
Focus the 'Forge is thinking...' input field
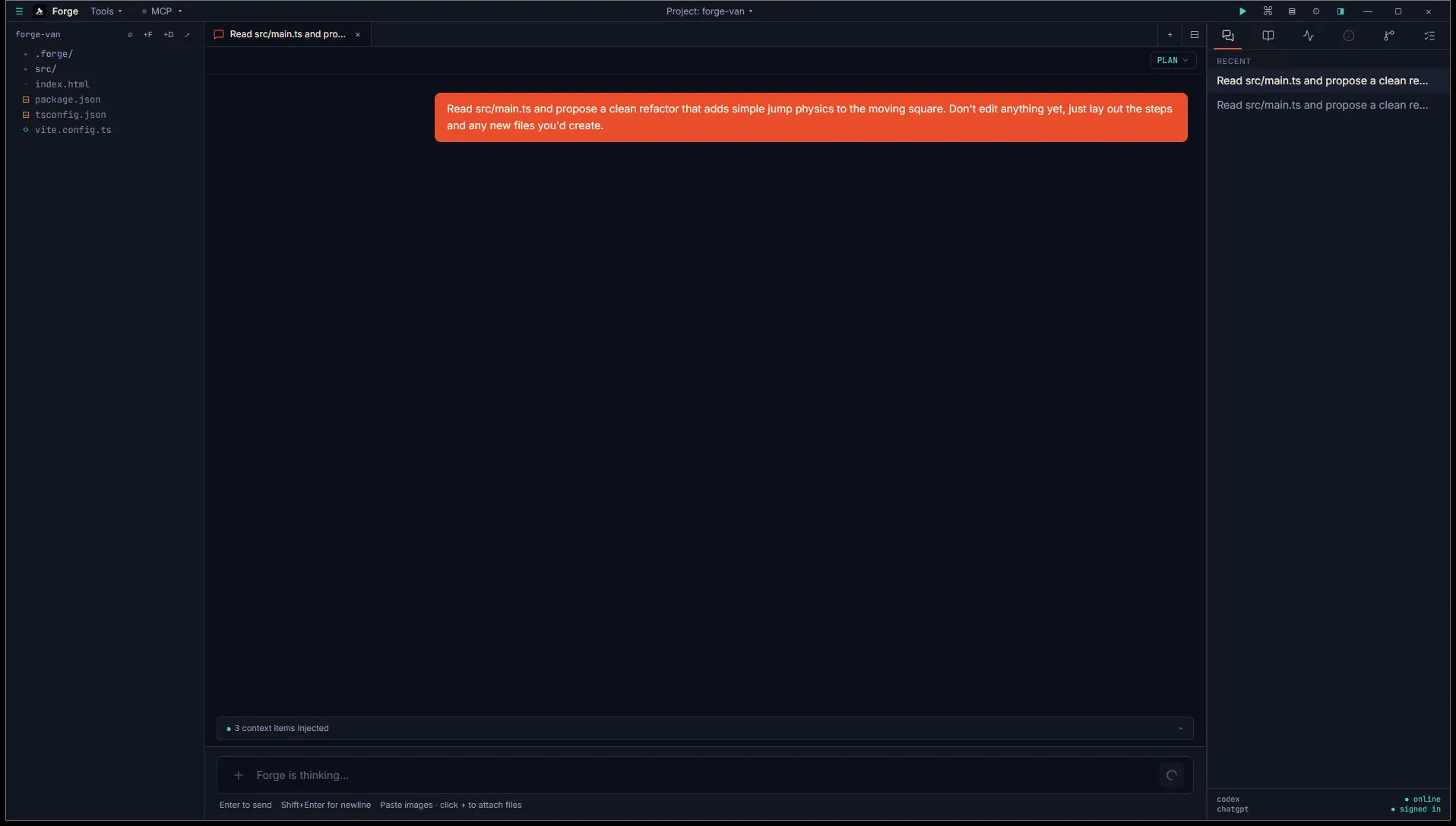coord(704,775)
